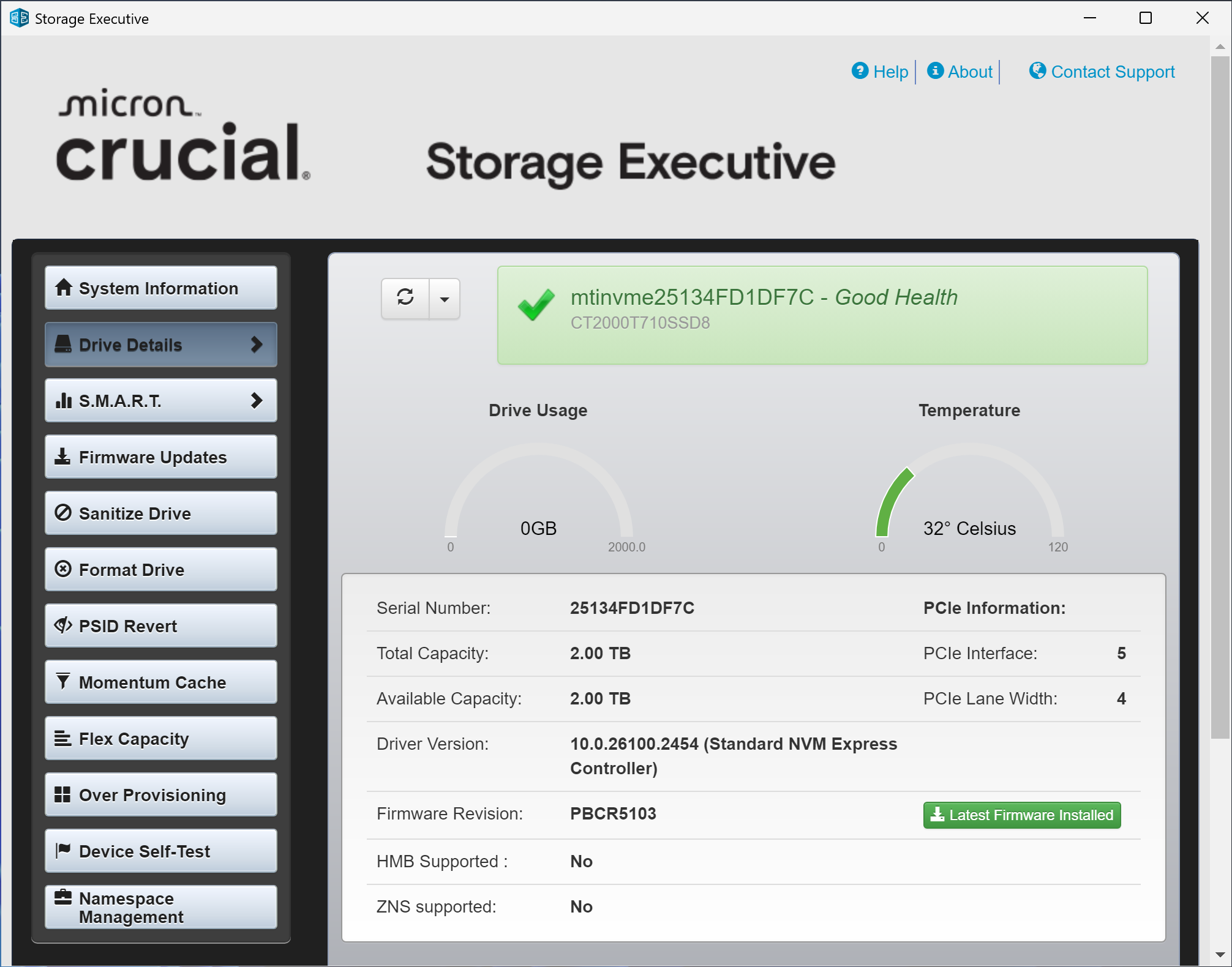Click the prohibited circle icon on Sanitize Drive

pos(63,512)
